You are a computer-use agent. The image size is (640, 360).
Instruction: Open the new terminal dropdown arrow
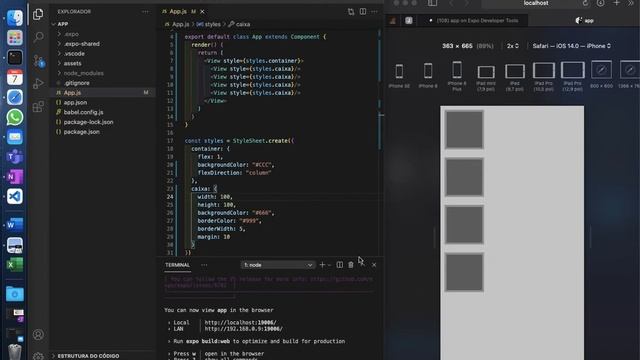coord(329,265)
